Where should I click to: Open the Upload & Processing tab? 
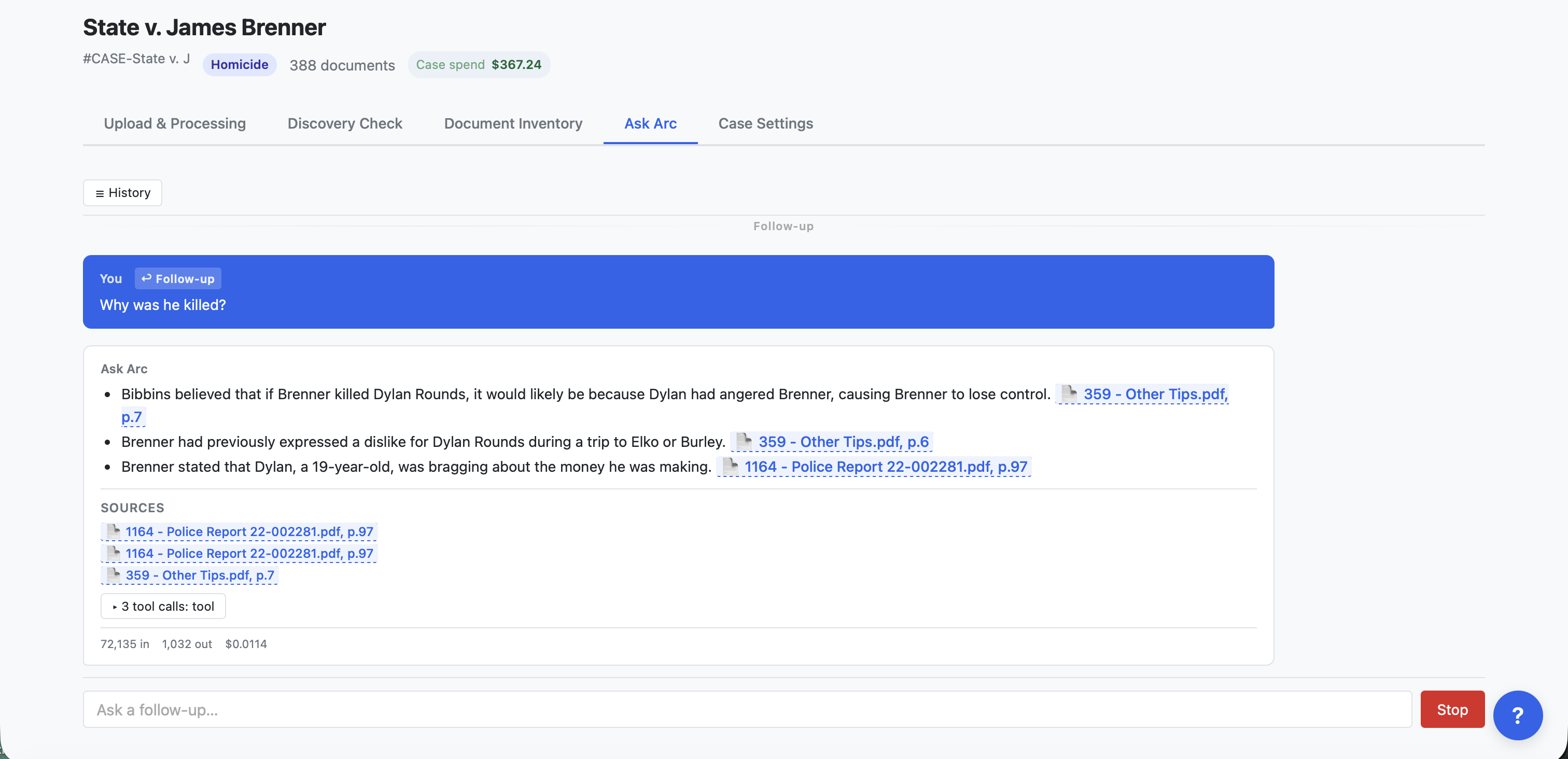(175, 123)
